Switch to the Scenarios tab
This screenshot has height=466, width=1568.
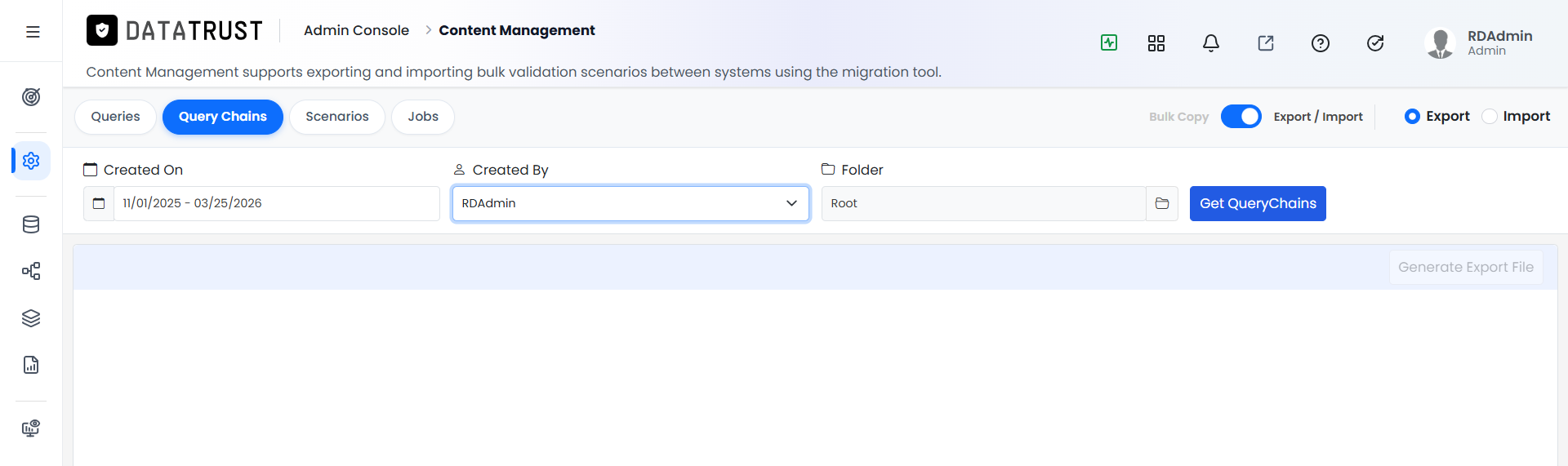coord(337,117)
